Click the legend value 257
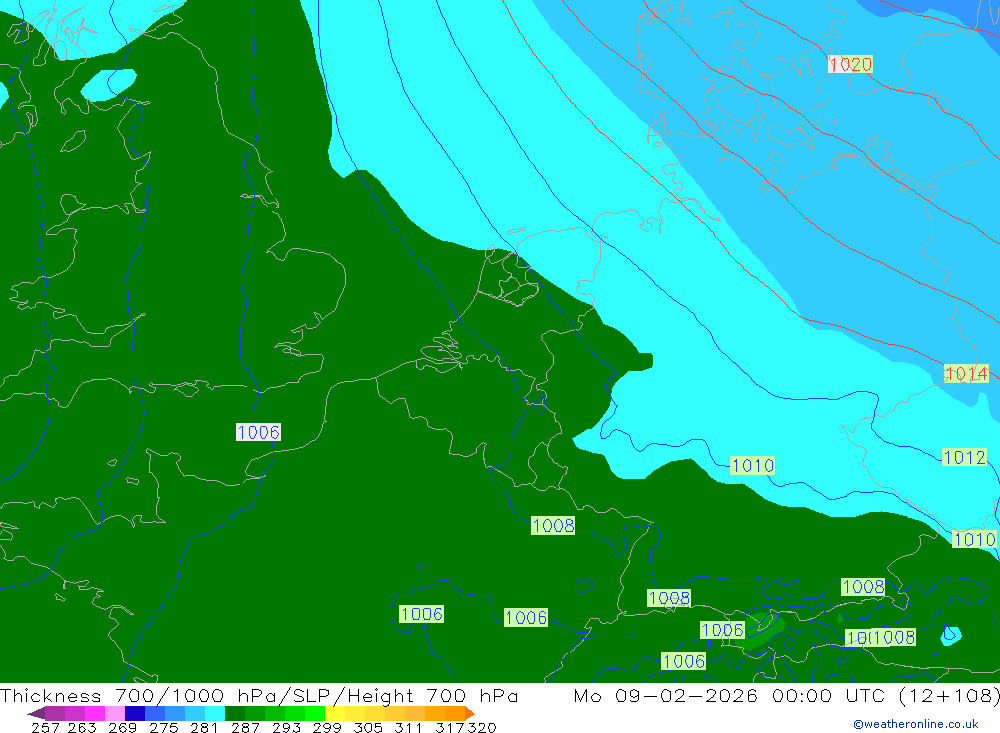 pos(45,728)
